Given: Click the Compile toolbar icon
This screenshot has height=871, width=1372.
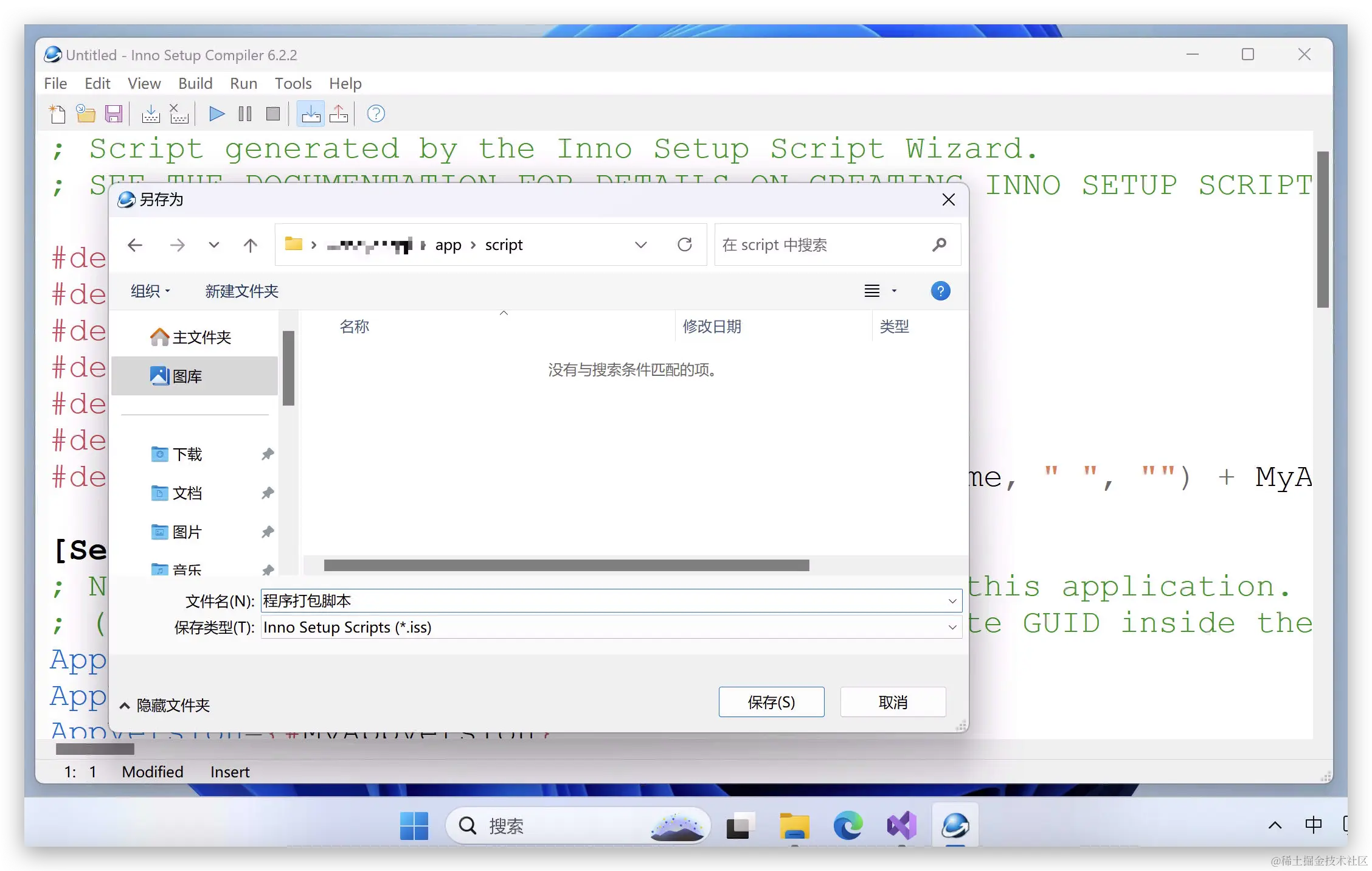Looking at the screenshot, I should [x=151, y=114].
